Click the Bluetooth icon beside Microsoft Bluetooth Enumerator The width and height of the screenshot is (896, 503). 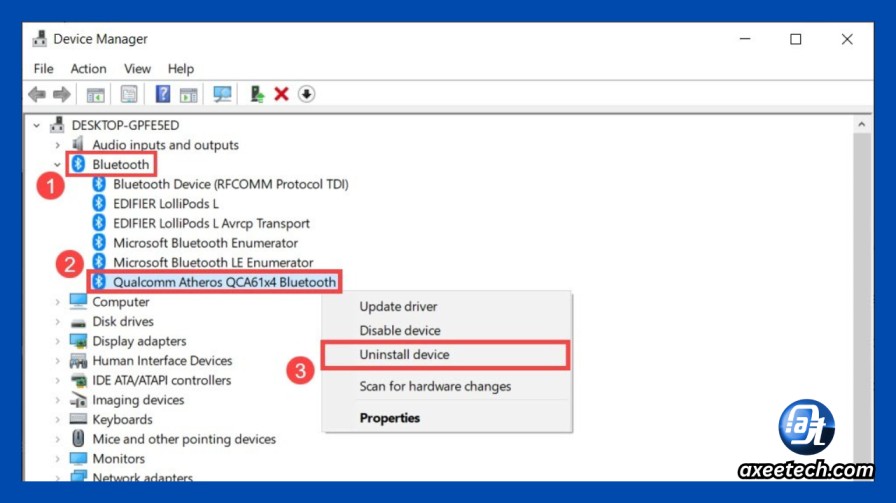99,242
